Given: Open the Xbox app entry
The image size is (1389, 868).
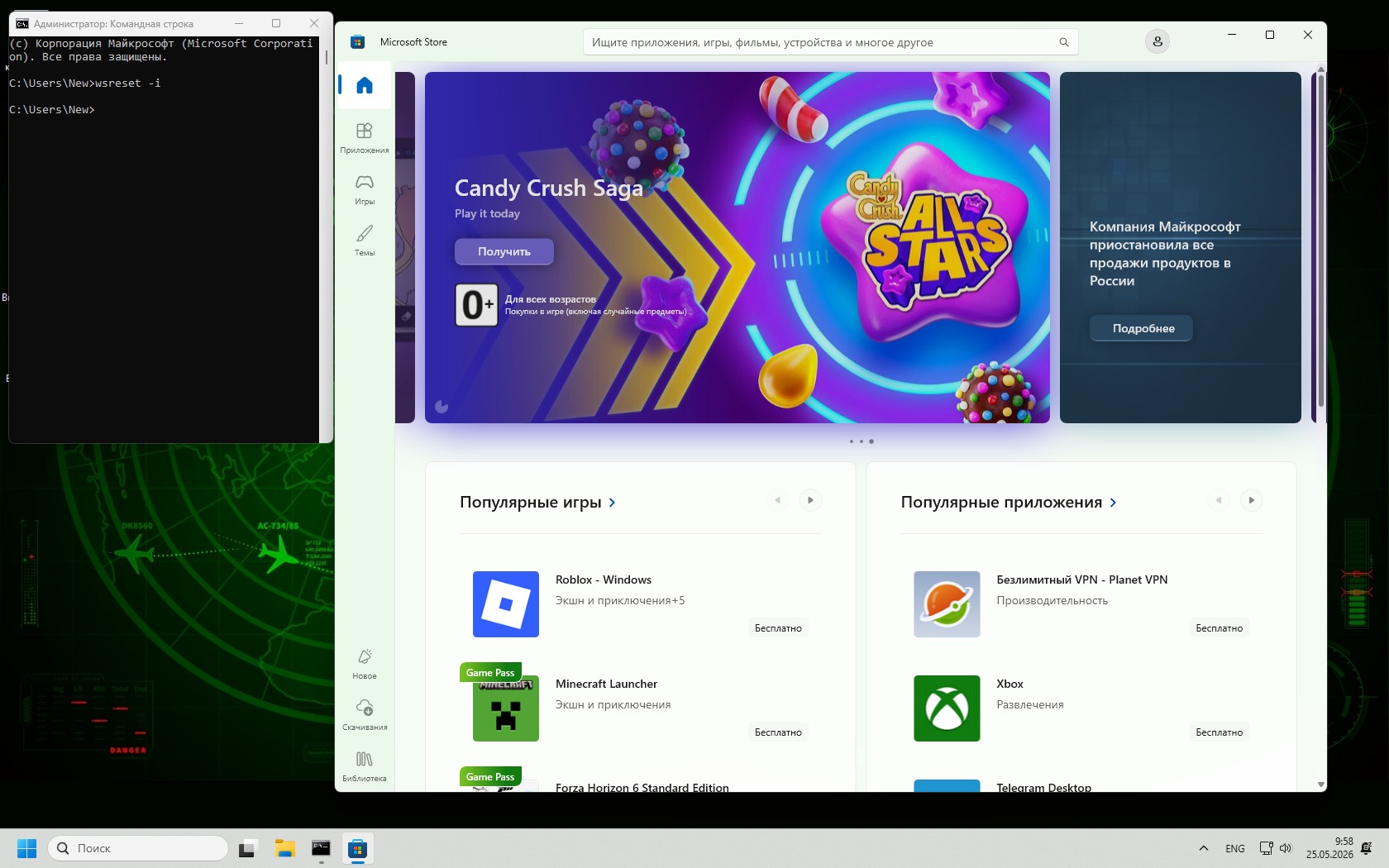Looking at the screenshot, I should (1081, 708).
